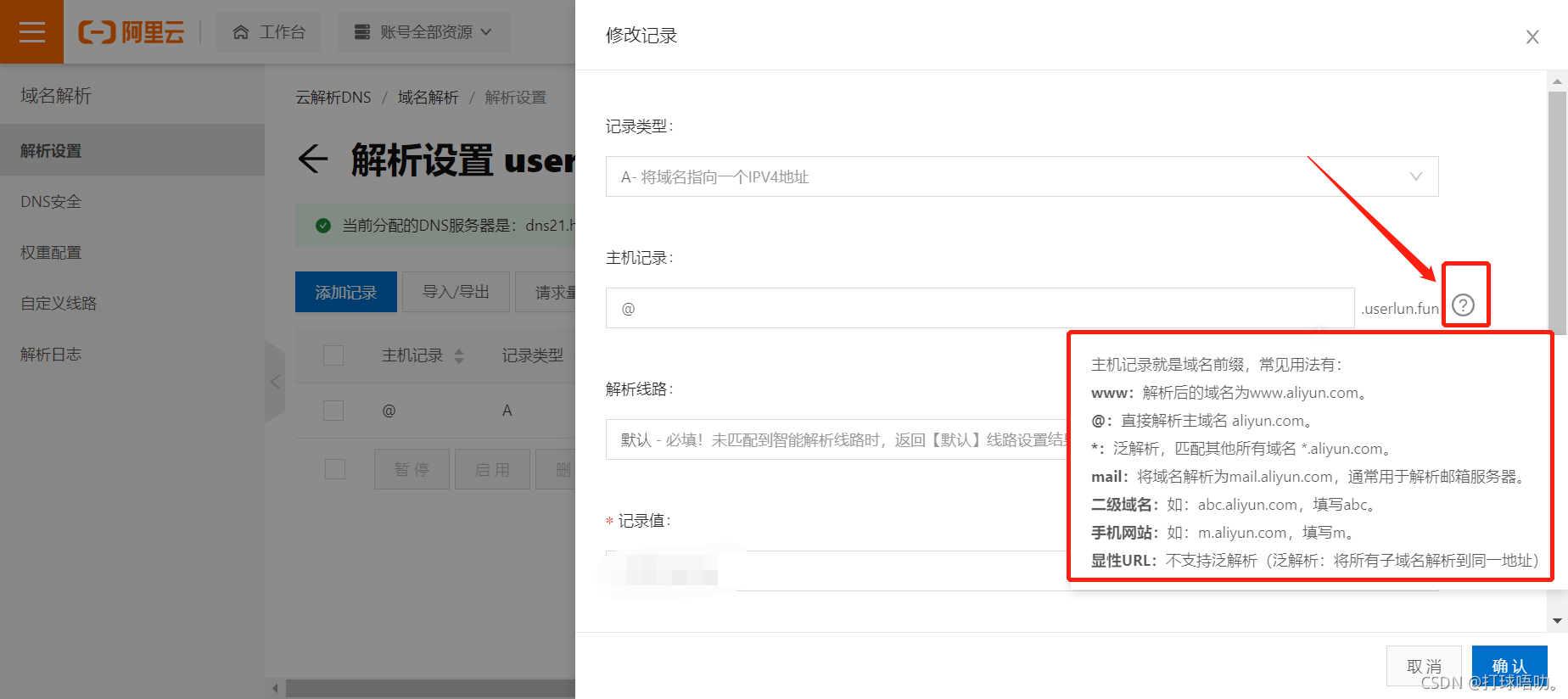Select all records with header checkbox

click(x=333, y=355)
